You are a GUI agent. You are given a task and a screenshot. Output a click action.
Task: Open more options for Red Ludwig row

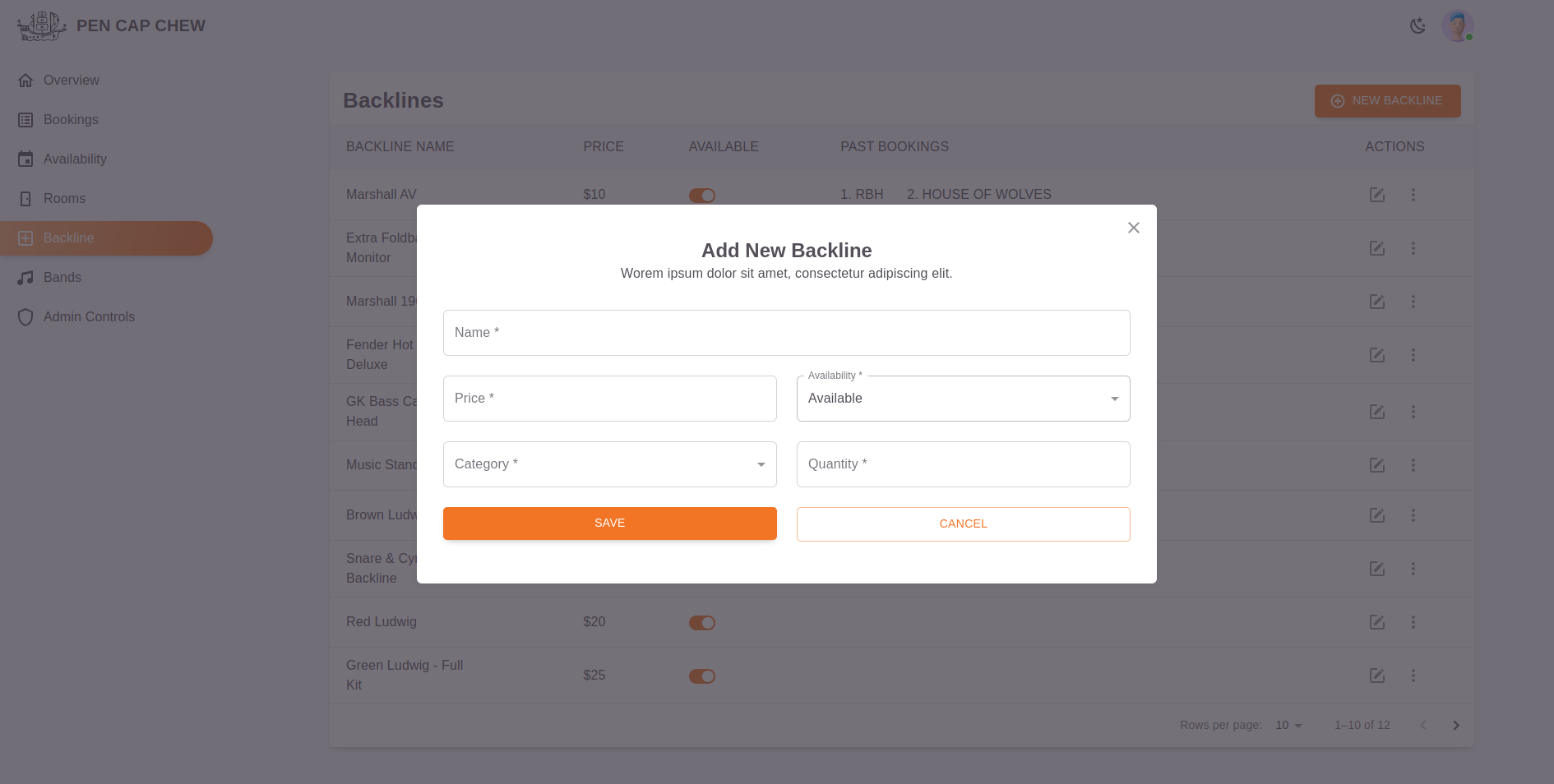(x=1413, y=622)
